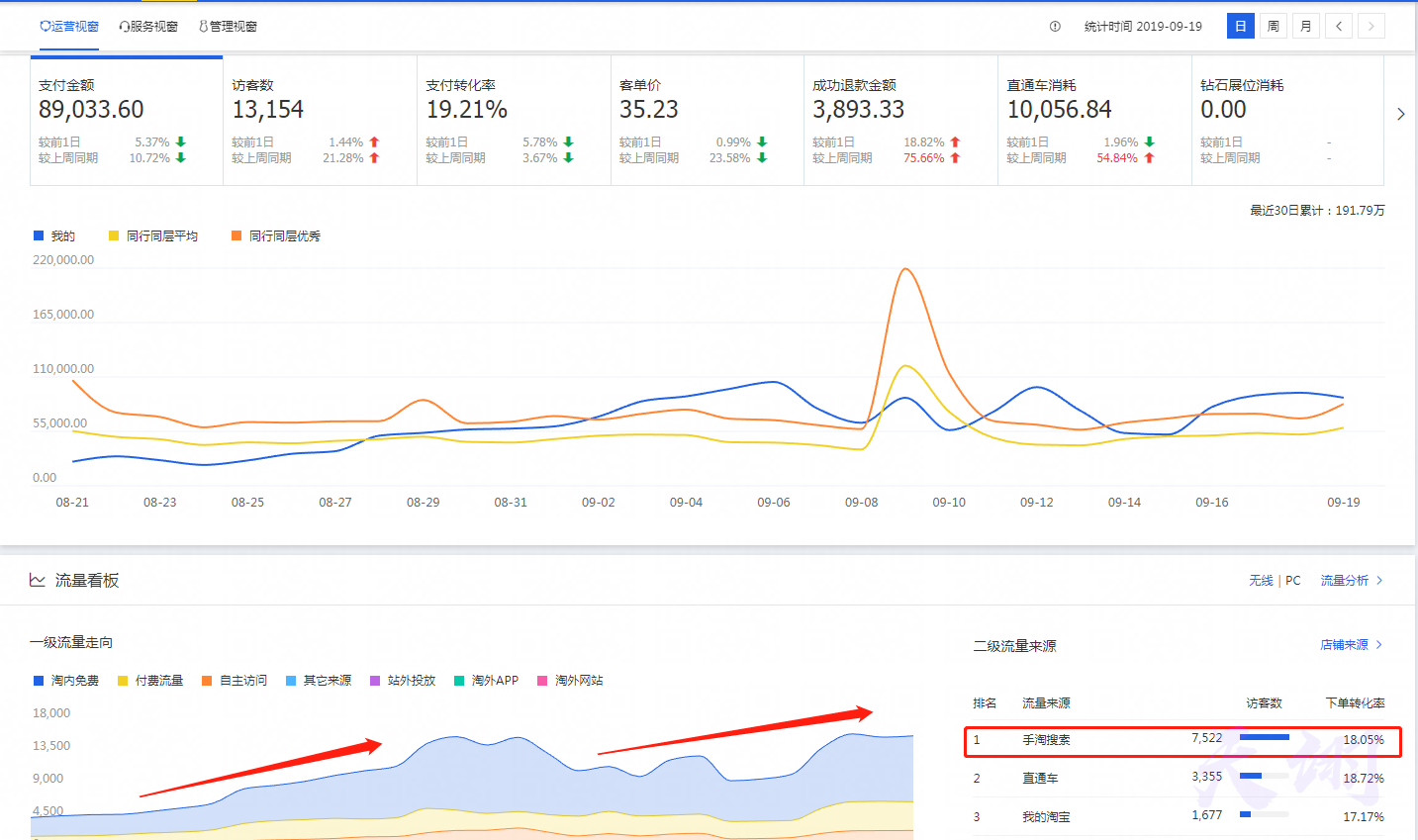Click the 手淘搜索 traffic source row

1182,740
